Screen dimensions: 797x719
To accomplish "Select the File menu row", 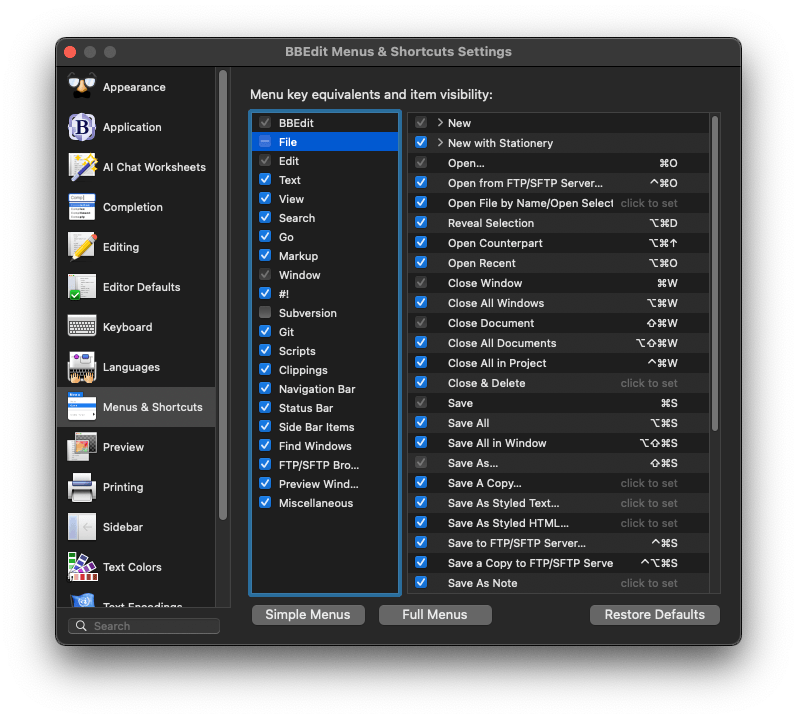I will tap(325, 142).
